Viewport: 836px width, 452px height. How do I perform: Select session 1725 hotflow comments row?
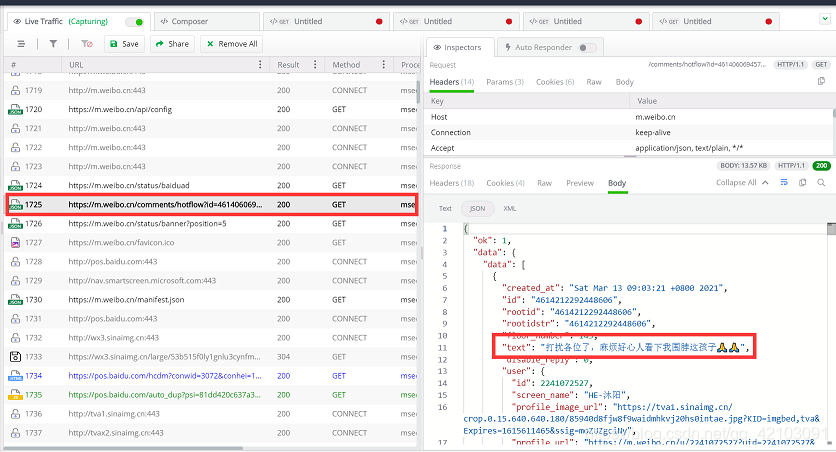pyautogui.click(x=212, y=205)
